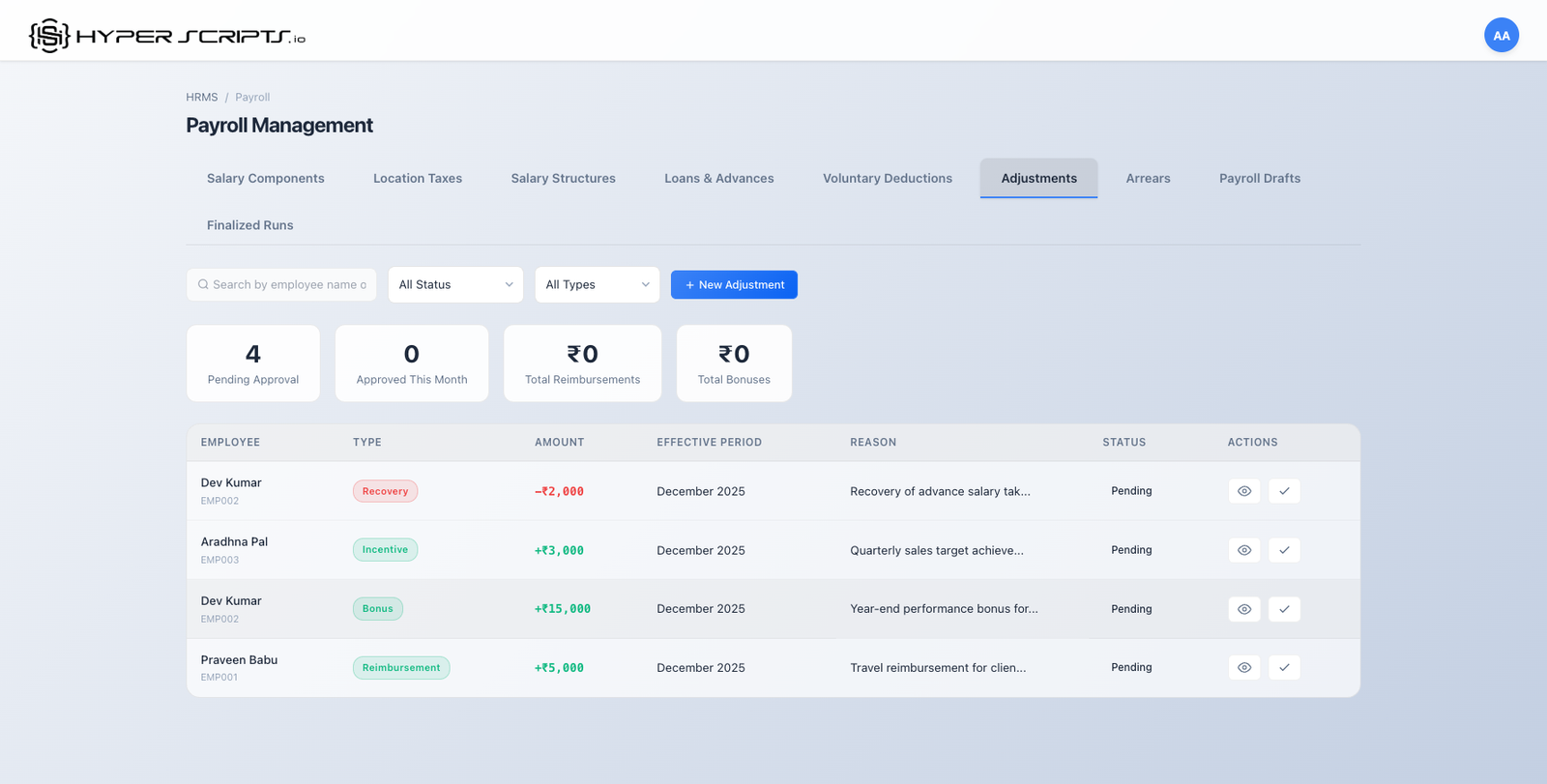Expand the All Types filter

pos(597,285)
